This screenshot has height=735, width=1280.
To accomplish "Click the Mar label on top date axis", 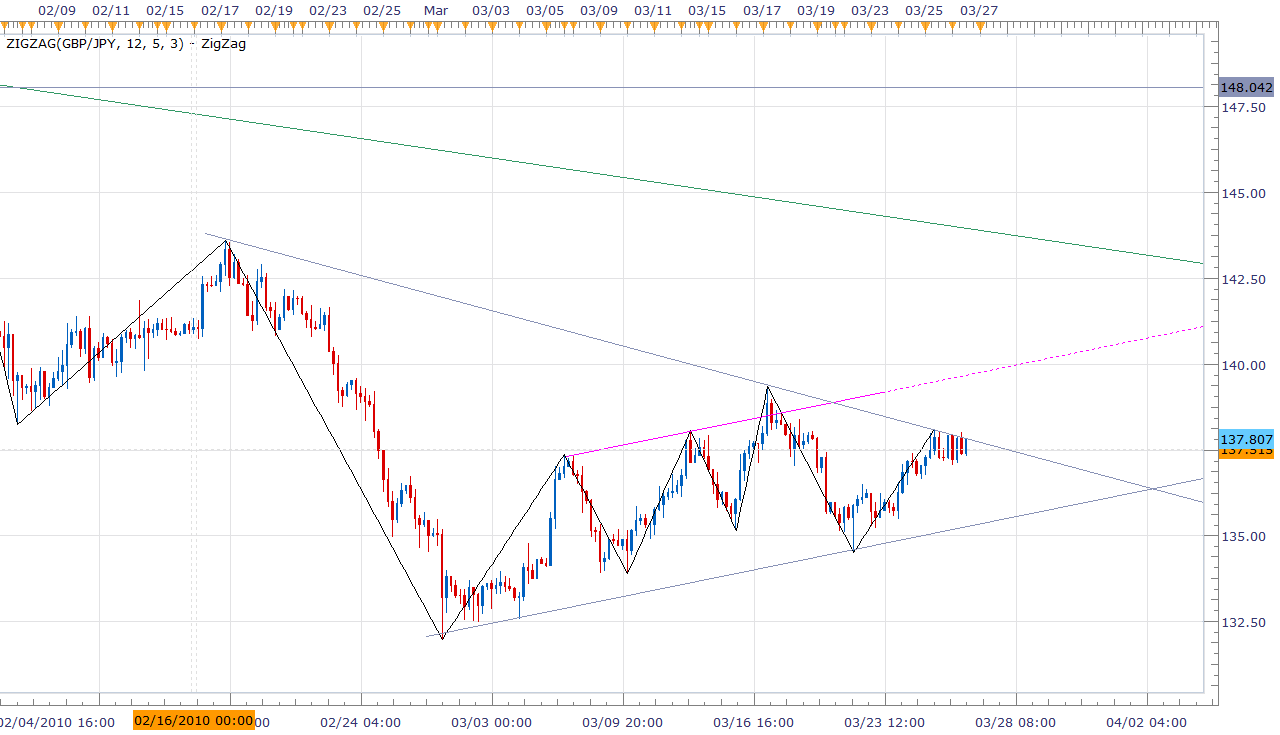I will click(435, 11).
